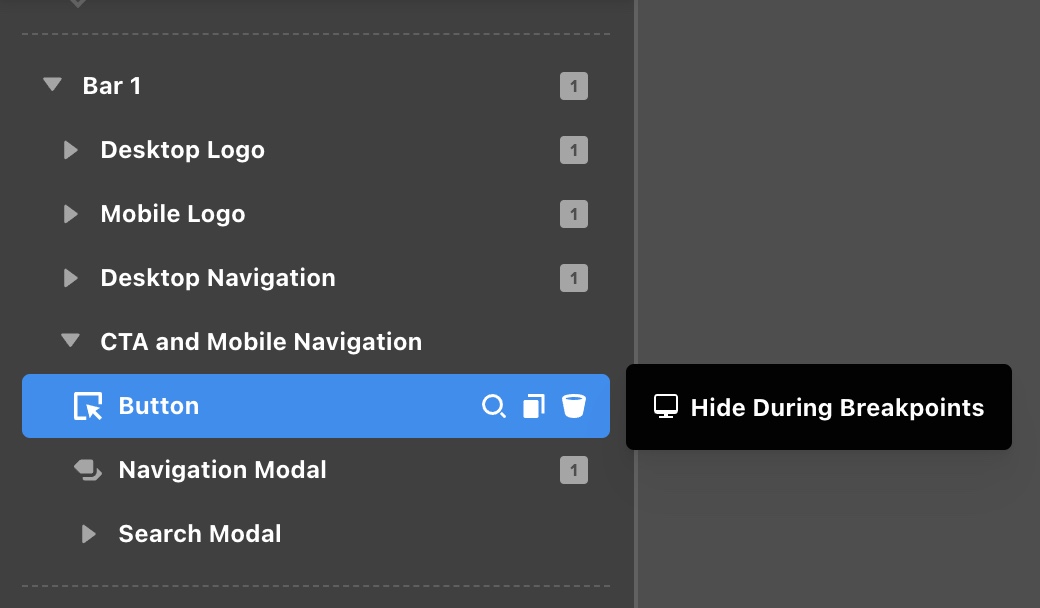Select the Bar 1 label

[x=111, y=86]
